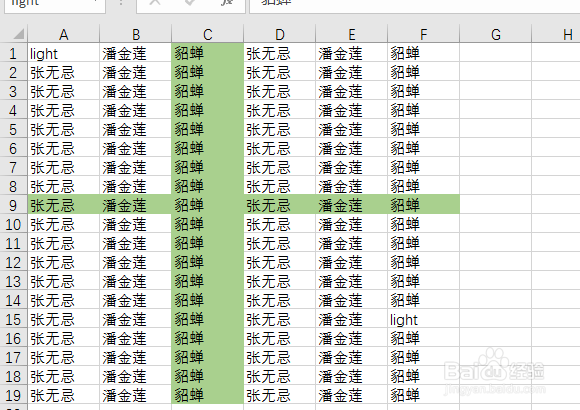Screen dimensions: 580x410
Task: Select row 10 header
Action: 14,224
